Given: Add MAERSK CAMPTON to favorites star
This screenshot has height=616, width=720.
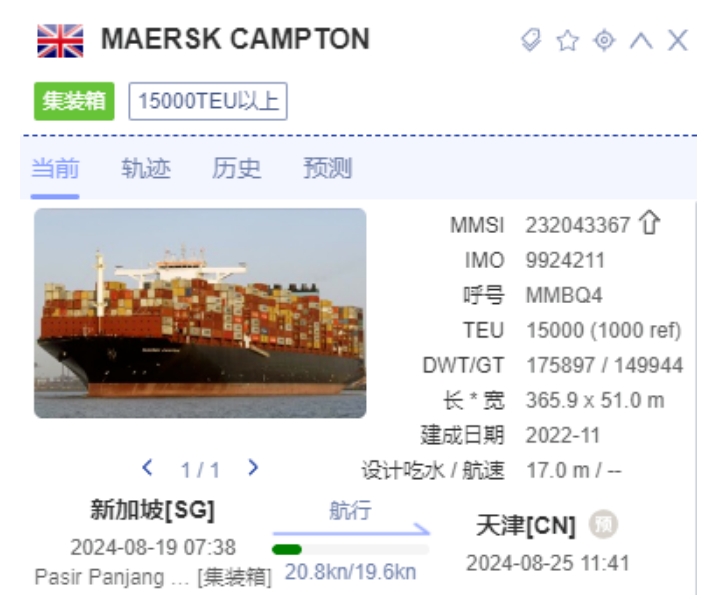Looking at the screenshot, I should click(568, 40).
